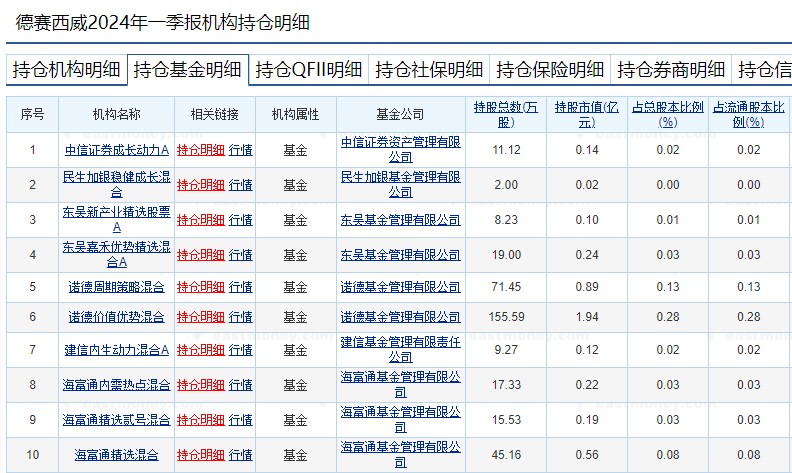View 持仓明细 for 海富通精选混合 in row 10

tap(200, 456)
